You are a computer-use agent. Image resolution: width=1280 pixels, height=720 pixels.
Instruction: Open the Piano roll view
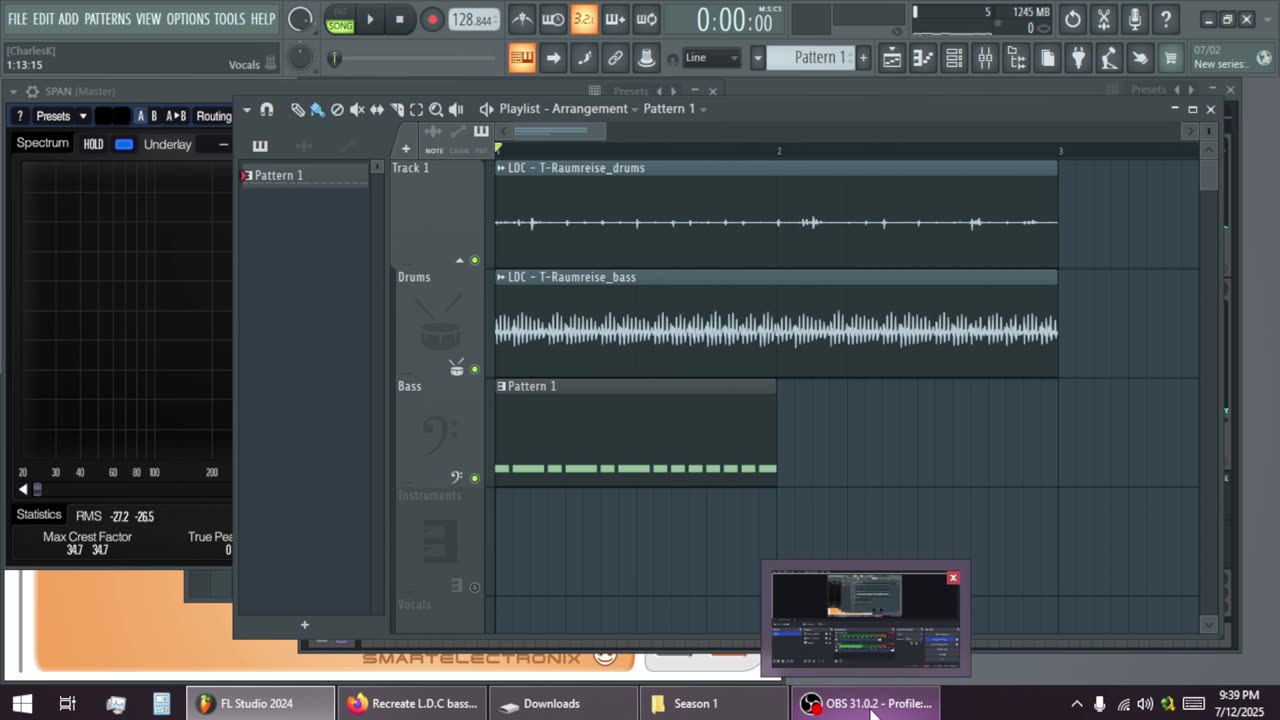click(x=923, y=59)
